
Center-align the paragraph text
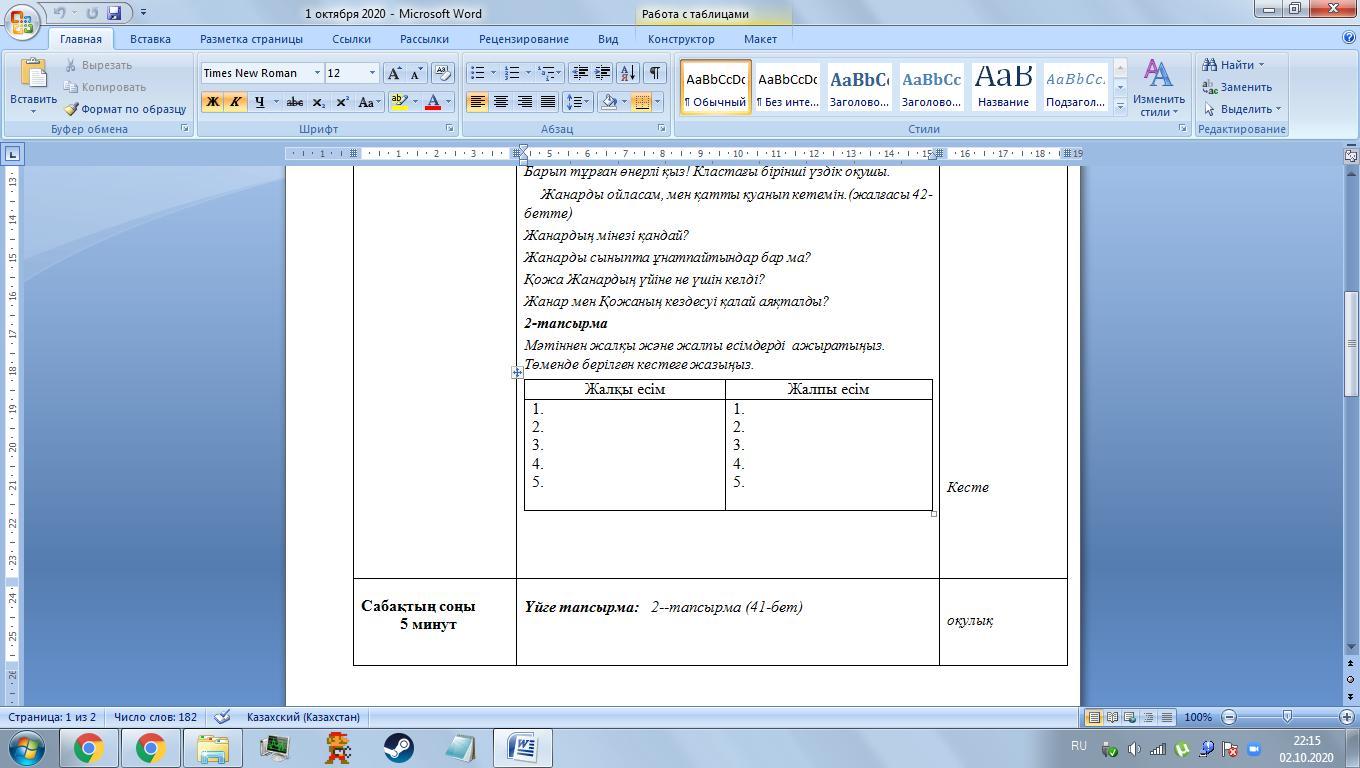pos(501,102)
